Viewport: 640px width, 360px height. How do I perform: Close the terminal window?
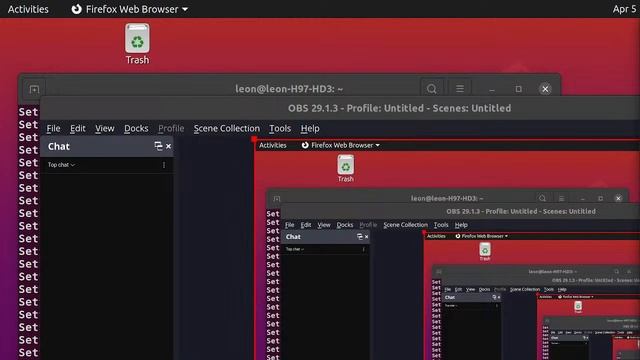(545, 89)
